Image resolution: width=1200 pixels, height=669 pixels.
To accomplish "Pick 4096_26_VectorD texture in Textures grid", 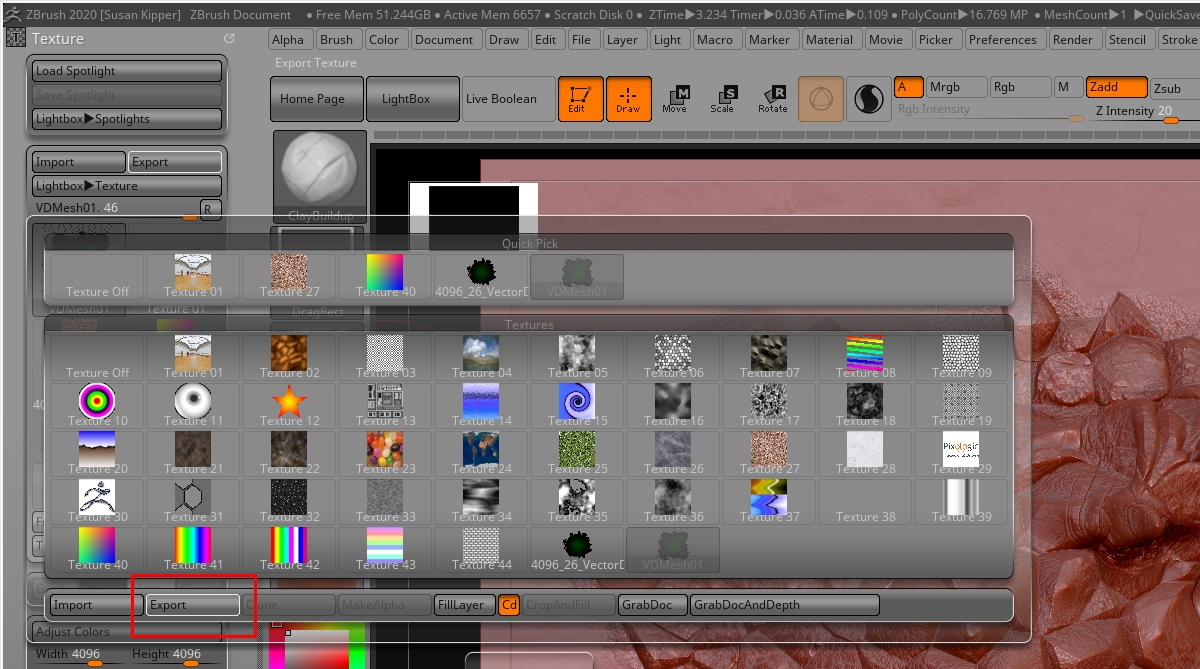I will [577, 549].
